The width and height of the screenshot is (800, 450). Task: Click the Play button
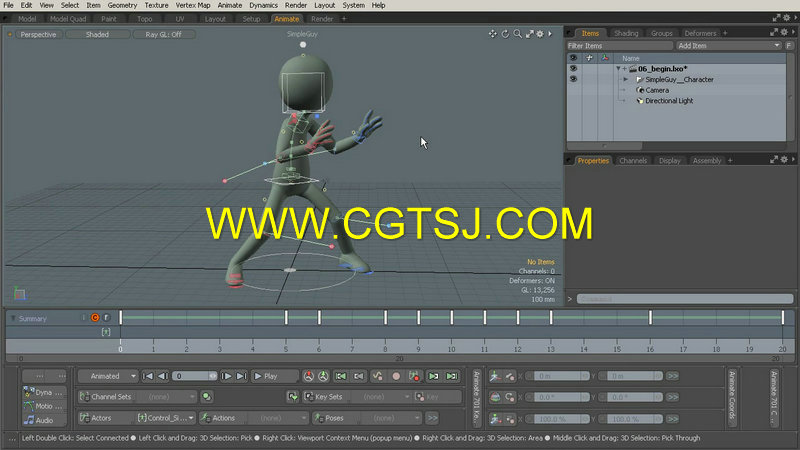tap(275, 376)
